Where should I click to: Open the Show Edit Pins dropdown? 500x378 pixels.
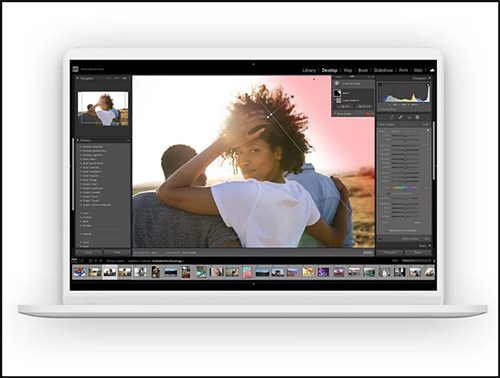(x=154, y=253)
